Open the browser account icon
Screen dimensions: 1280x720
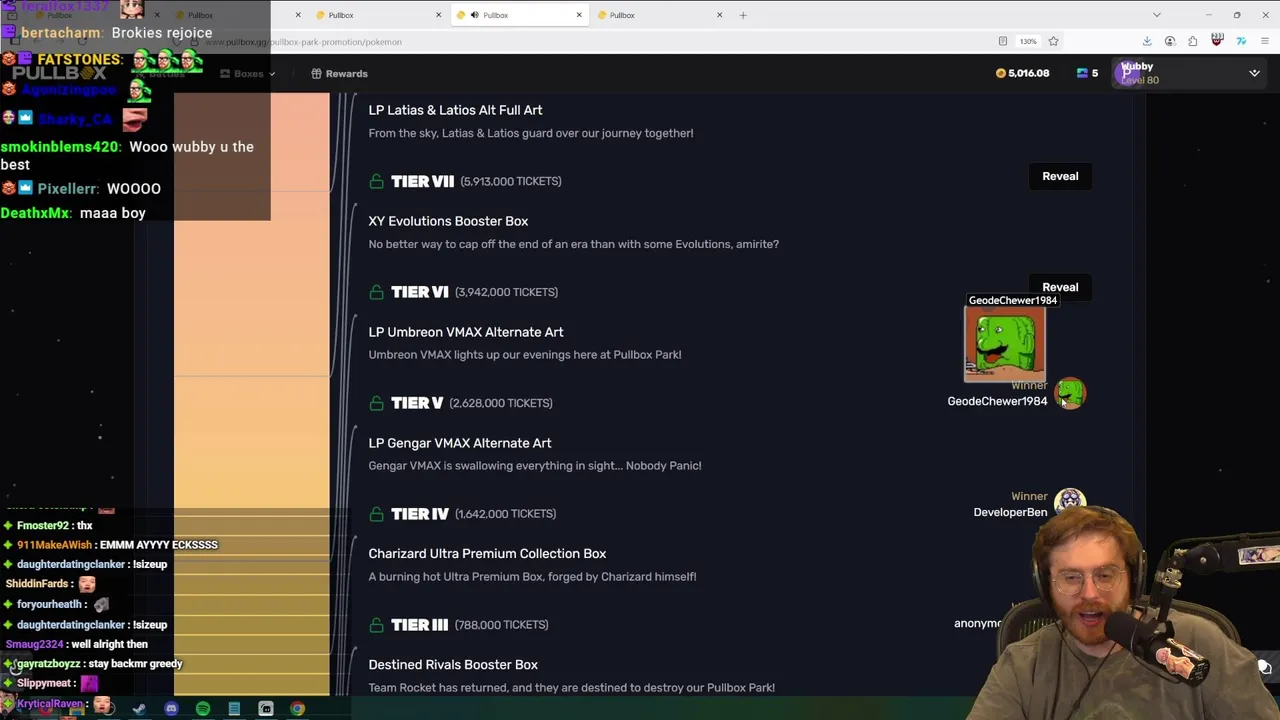[1170, 41]
